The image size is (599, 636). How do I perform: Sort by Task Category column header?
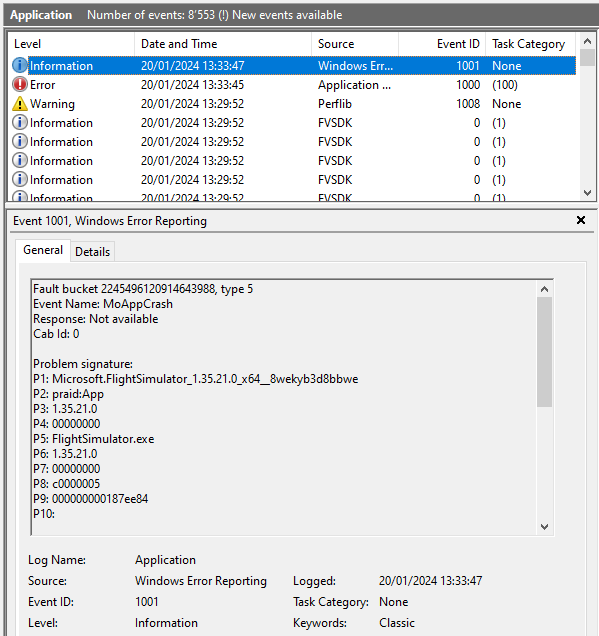click(x=530, y=44)
